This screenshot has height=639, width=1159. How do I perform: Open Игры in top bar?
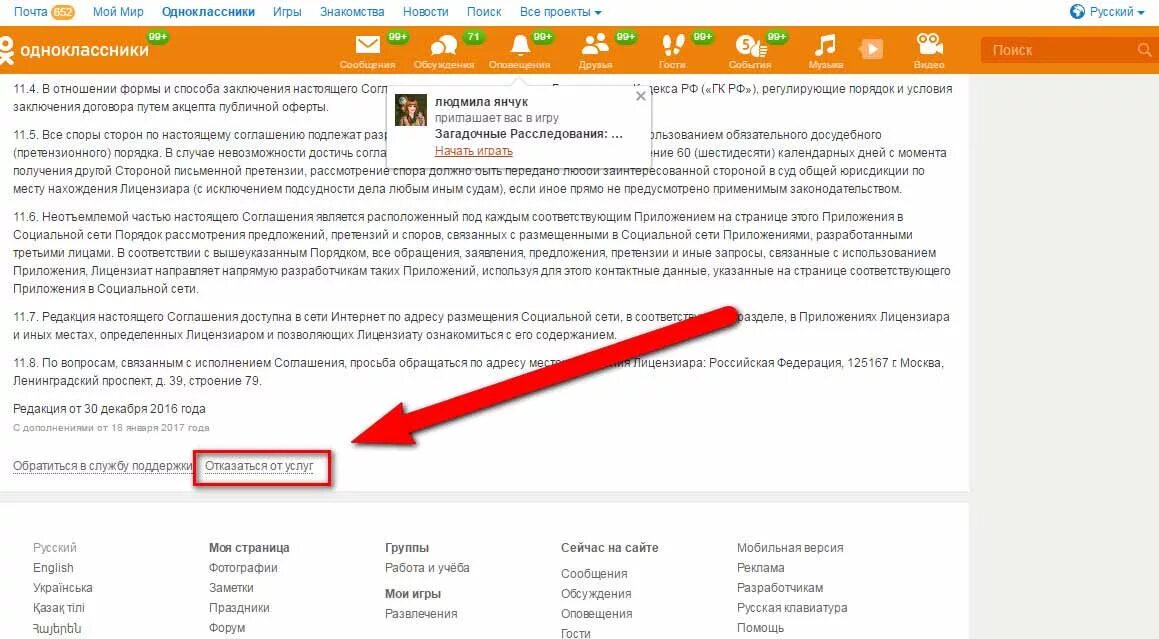287,12
